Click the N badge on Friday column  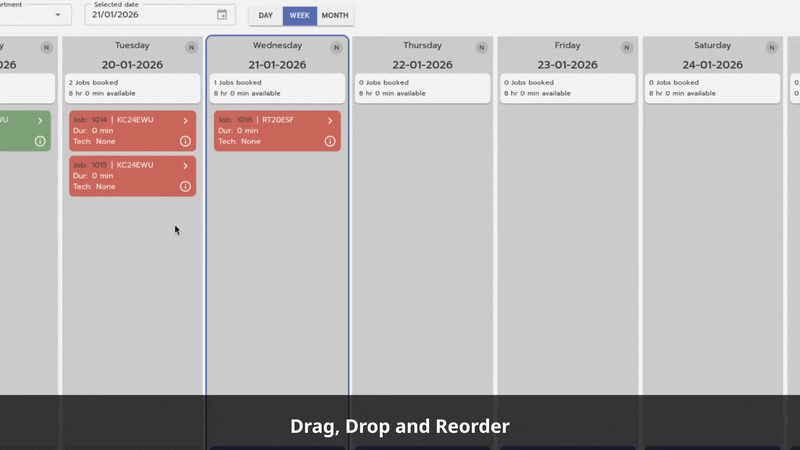point(627,47)
